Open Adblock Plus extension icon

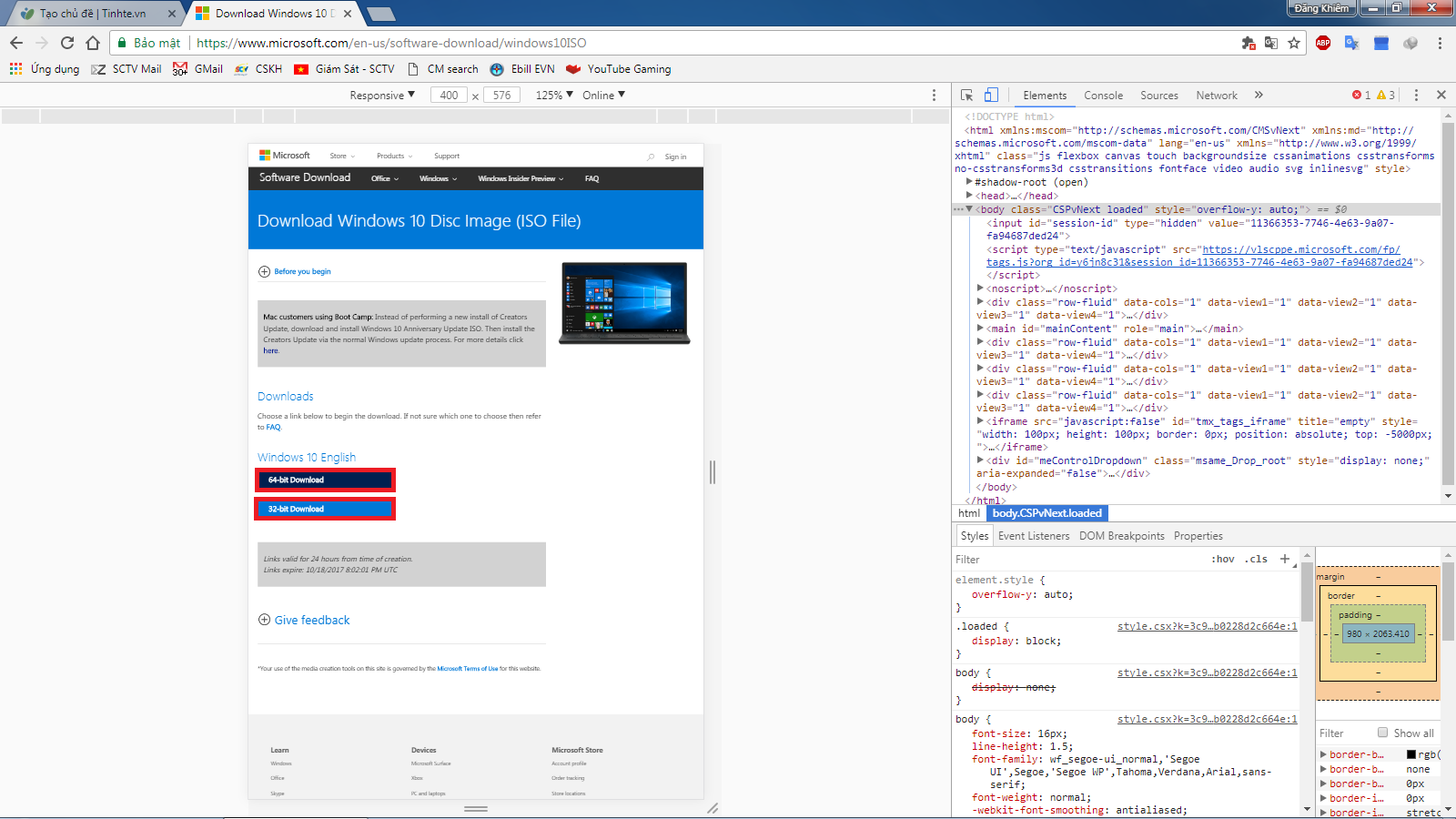(x=1323, y=43)
